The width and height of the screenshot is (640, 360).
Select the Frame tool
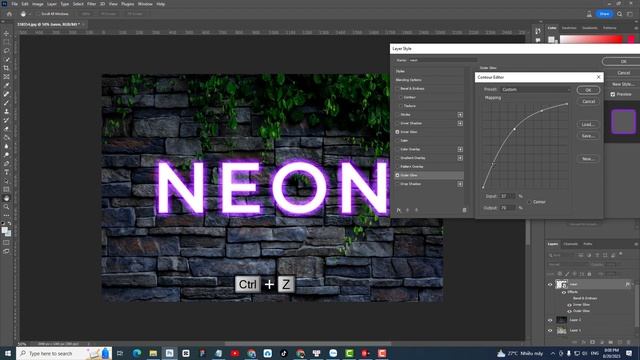tap(6, 77)
